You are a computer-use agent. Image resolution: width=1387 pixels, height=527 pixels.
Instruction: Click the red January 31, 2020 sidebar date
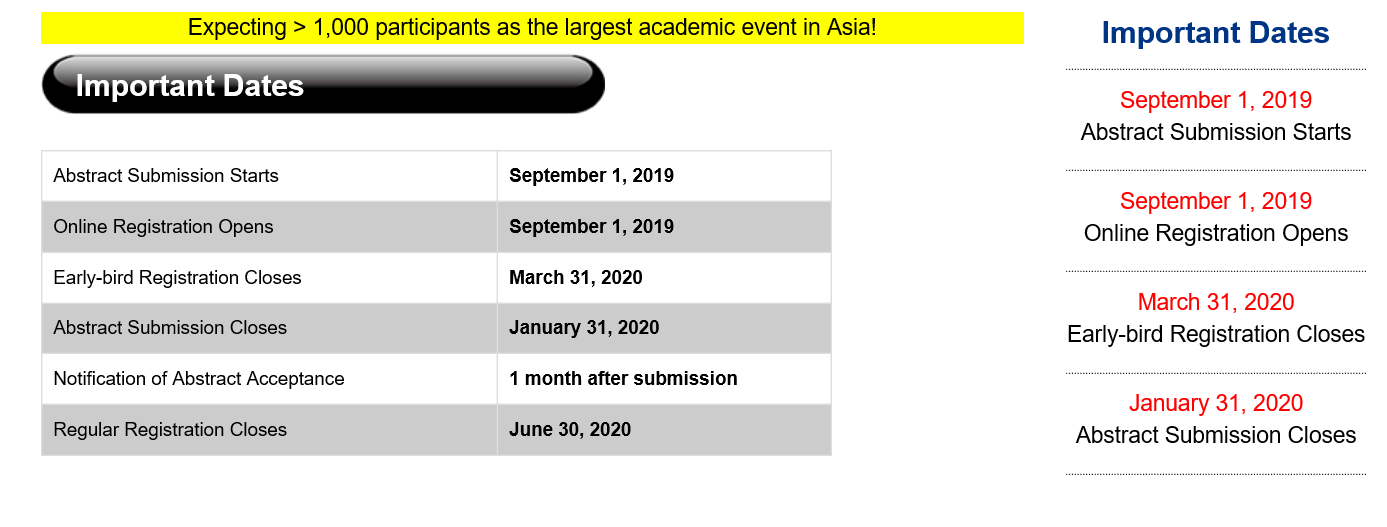click(1216, 403)
